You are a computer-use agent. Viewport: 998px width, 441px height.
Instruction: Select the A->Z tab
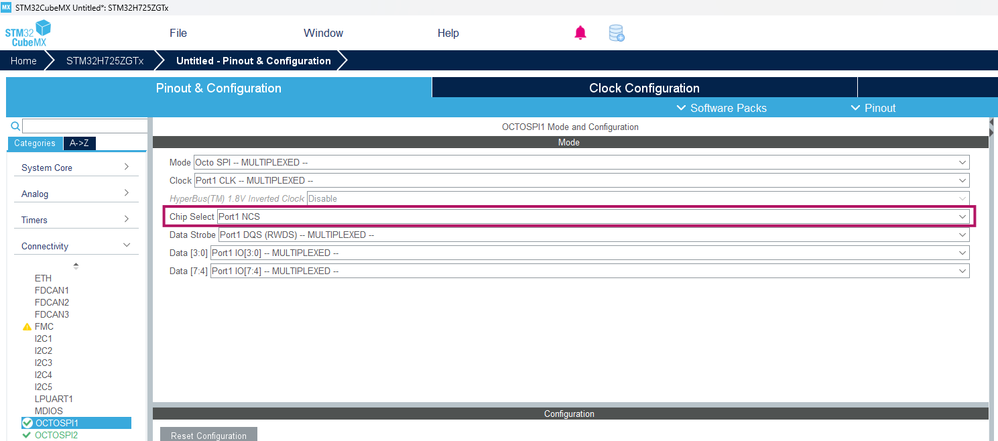pyautogui.click(x=80, y=143)
